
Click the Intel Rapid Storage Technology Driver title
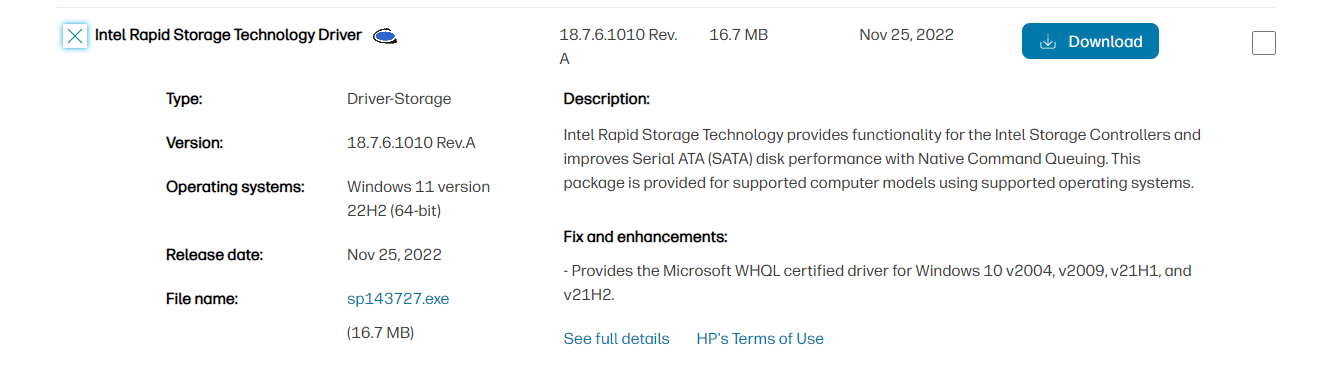tap(228, 35)
